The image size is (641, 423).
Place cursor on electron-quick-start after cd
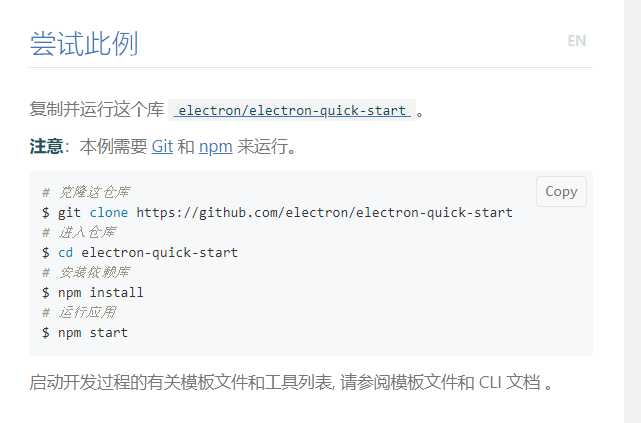tap(159, 253)
